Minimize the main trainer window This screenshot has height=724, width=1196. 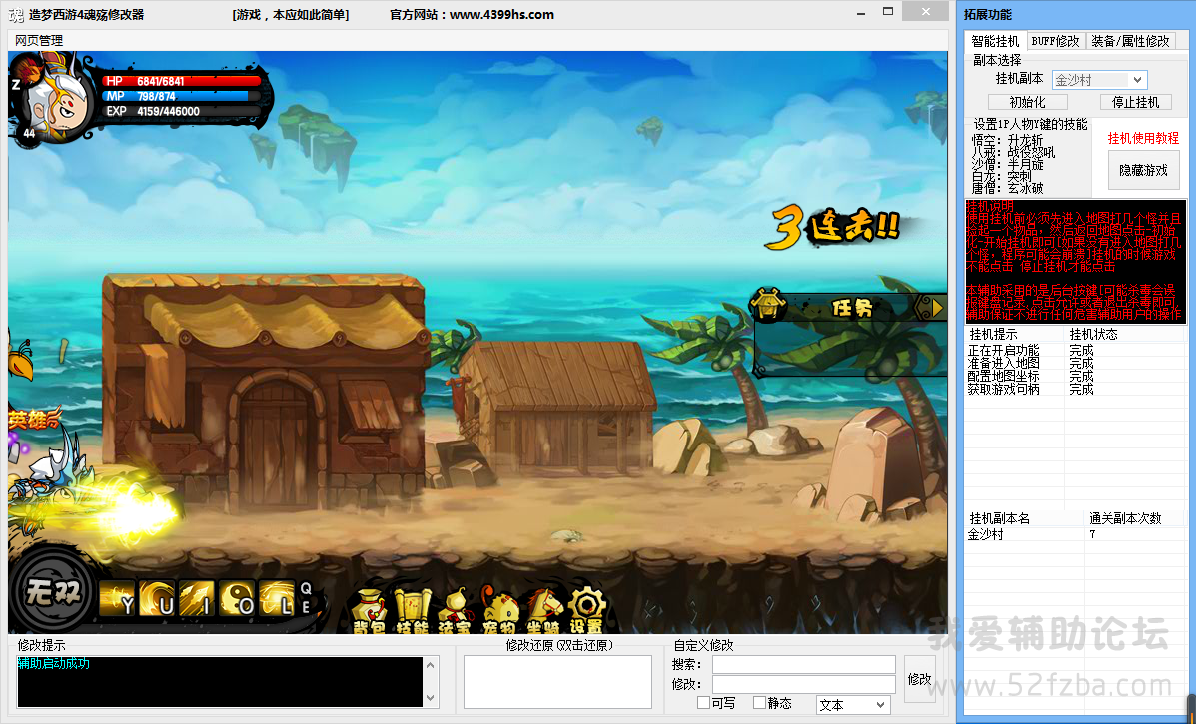point(861,12)
